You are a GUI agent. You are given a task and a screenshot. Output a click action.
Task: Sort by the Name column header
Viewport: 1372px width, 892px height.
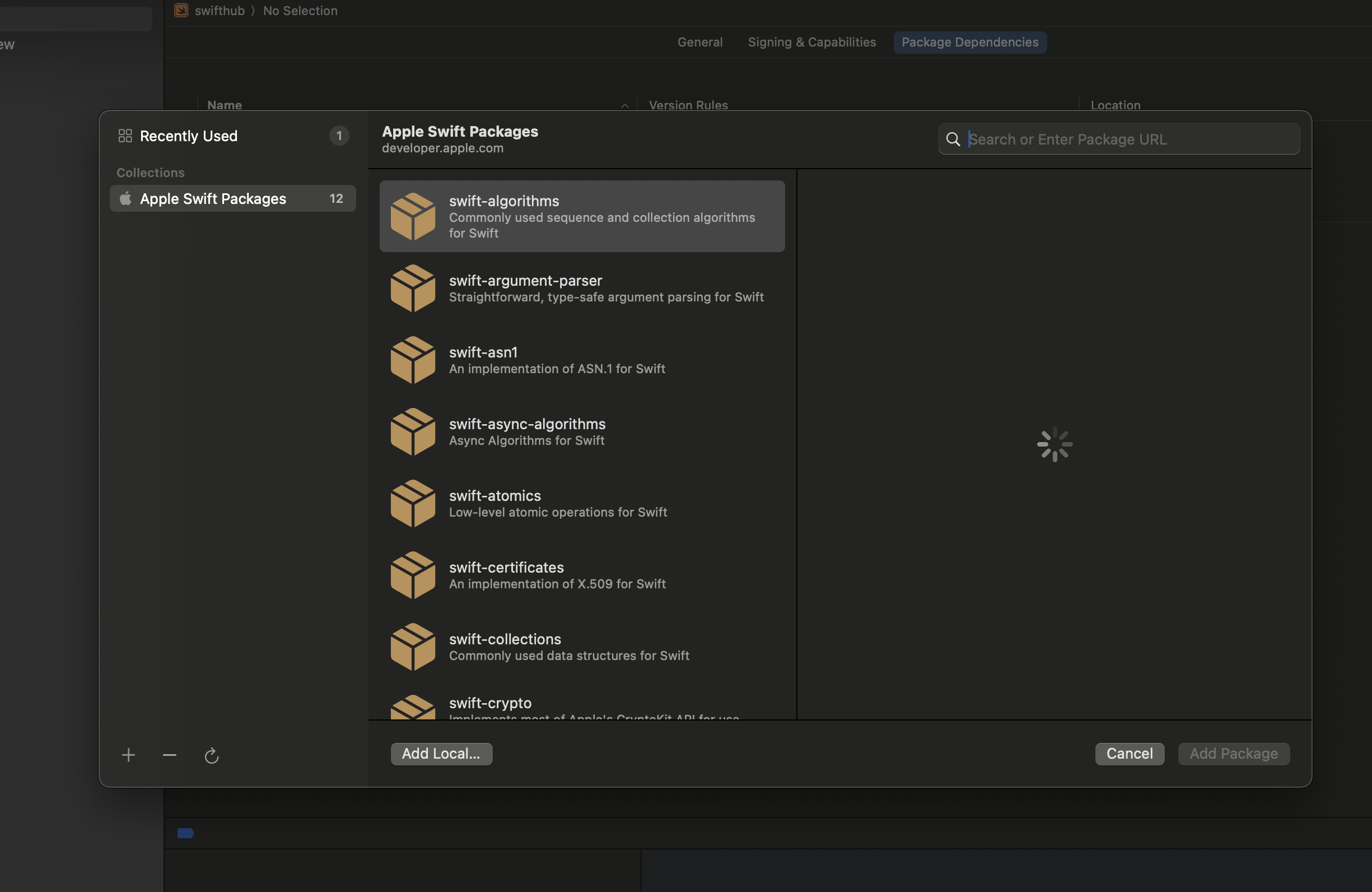(225, 104)
